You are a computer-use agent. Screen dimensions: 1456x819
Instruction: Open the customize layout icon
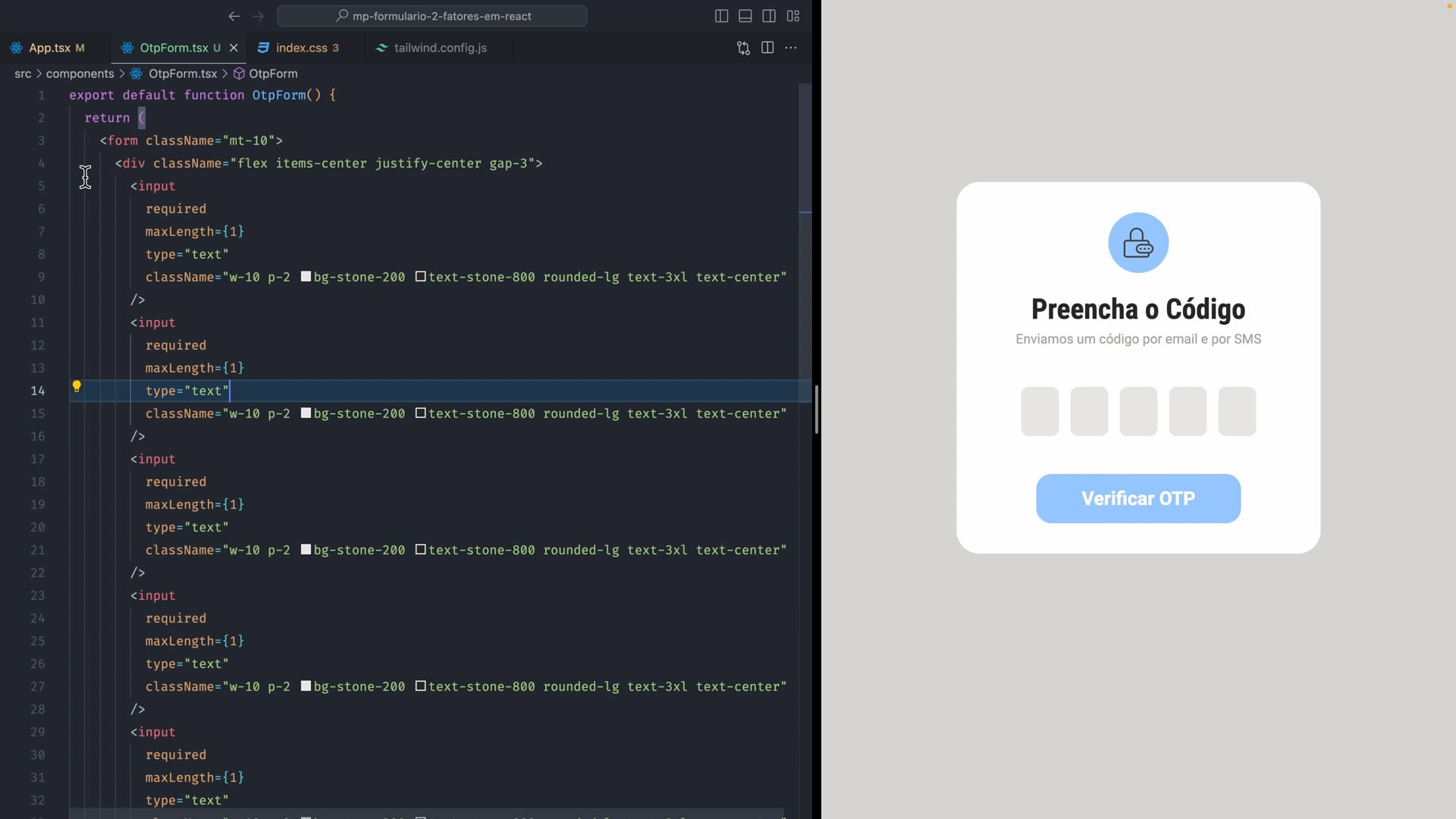(x=792, y=16)
